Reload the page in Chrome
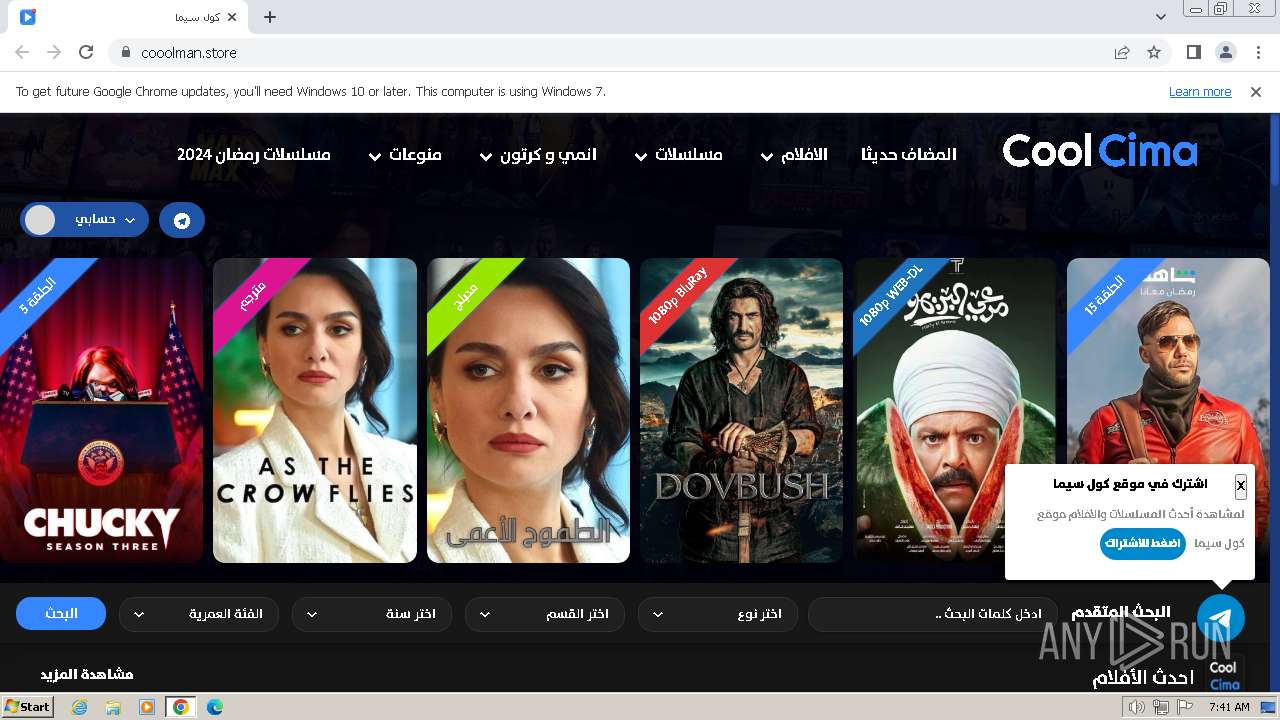This screenshot has width=1280, height=720. coord(86,52)
